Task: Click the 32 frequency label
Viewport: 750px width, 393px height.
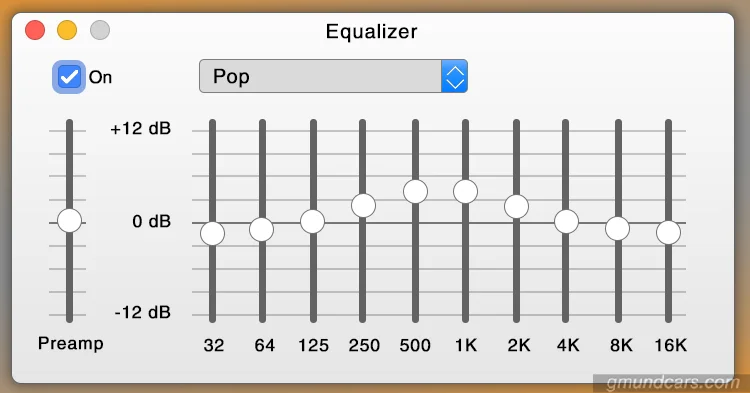Action: click(x=213, y=345)
